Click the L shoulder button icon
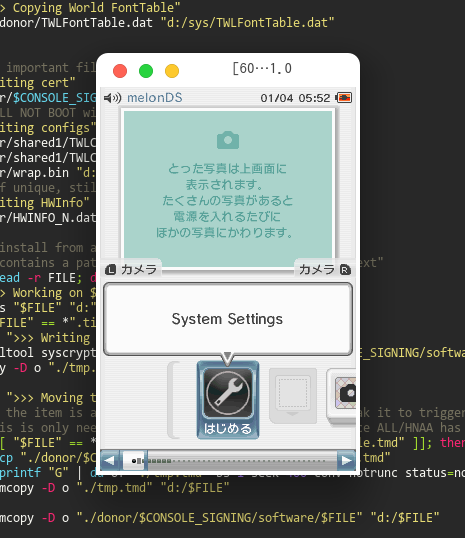465x538 pixels. click(x=111, y=270)
